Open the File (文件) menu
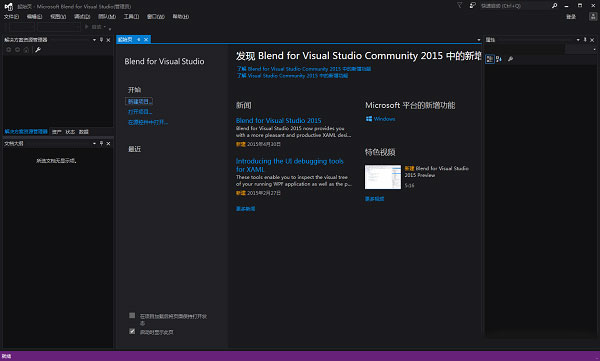The image size is (600, 361). (x=11, y=17)
